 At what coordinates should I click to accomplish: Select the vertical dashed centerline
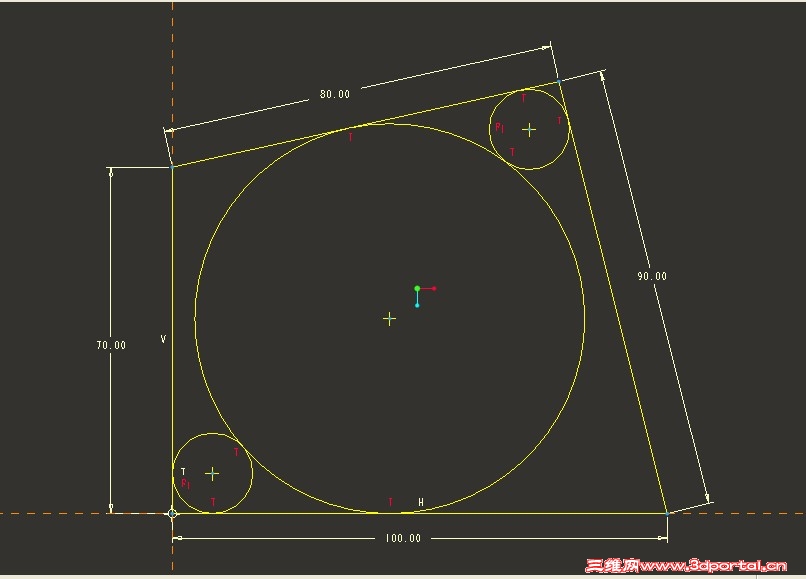click(172, 60)
